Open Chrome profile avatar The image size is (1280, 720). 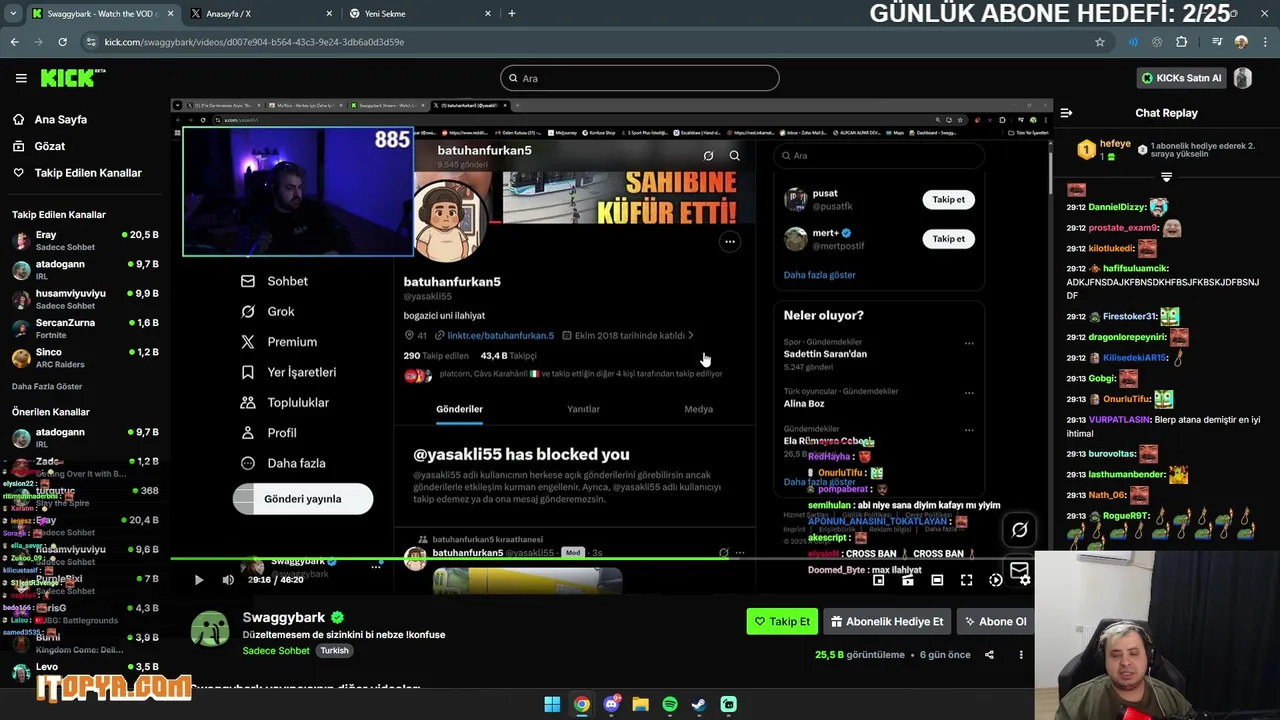point(1241,42)
